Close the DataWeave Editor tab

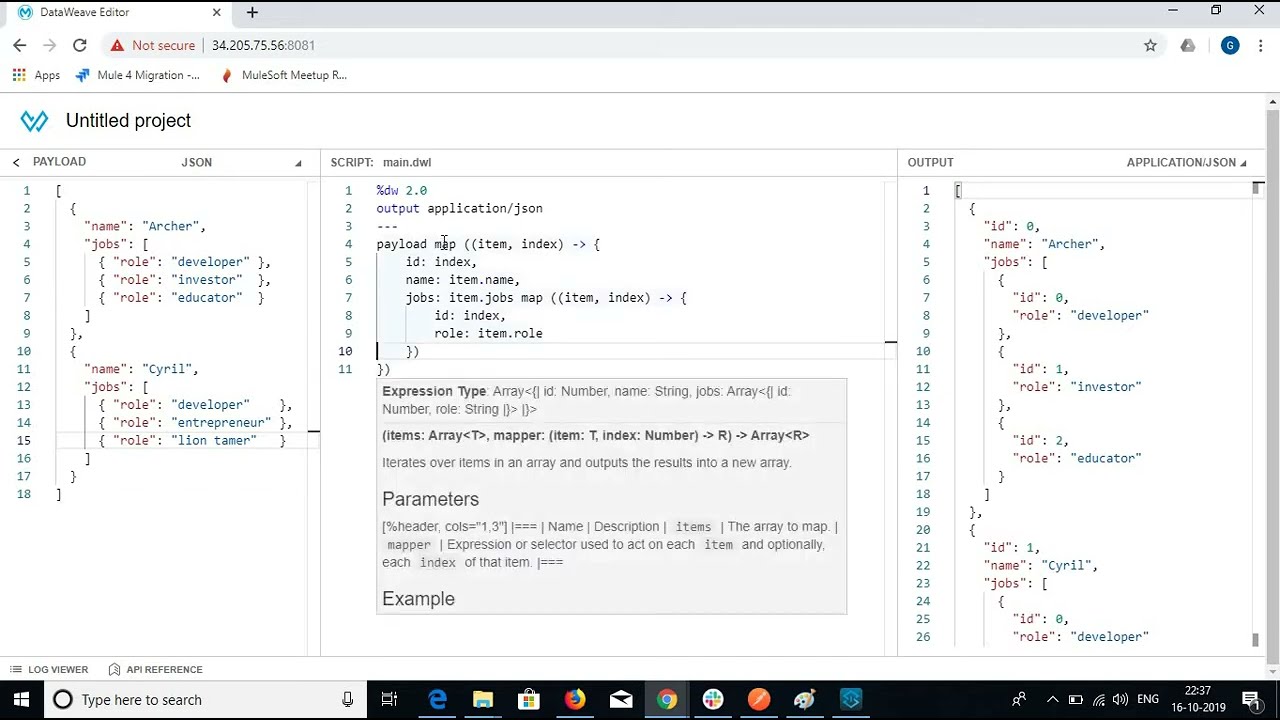coord(217,12)
